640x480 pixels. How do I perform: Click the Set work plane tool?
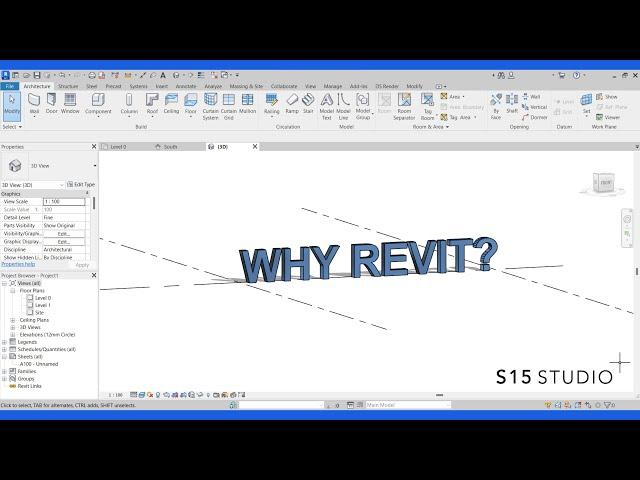click(587, 104)
